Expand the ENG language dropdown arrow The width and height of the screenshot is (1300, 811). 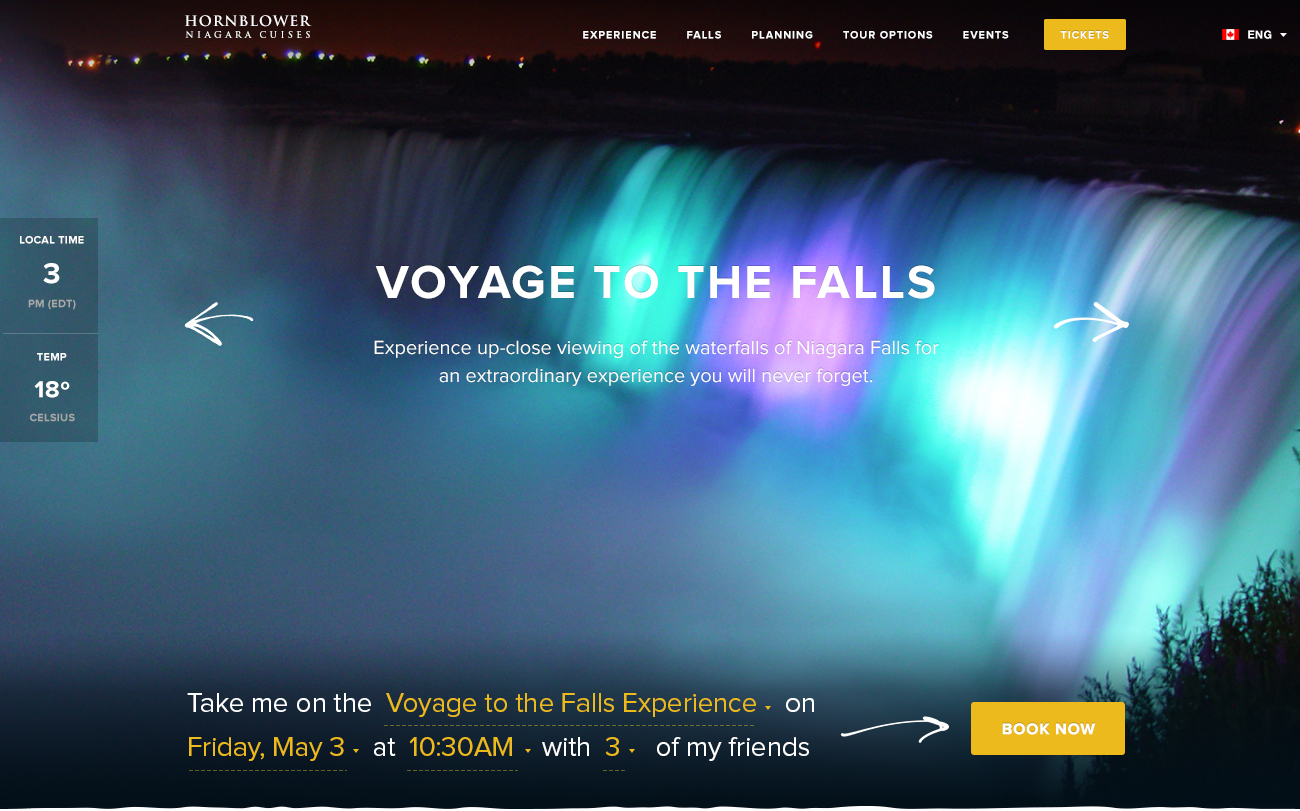pyautogui.click(x=1283, y=35)
